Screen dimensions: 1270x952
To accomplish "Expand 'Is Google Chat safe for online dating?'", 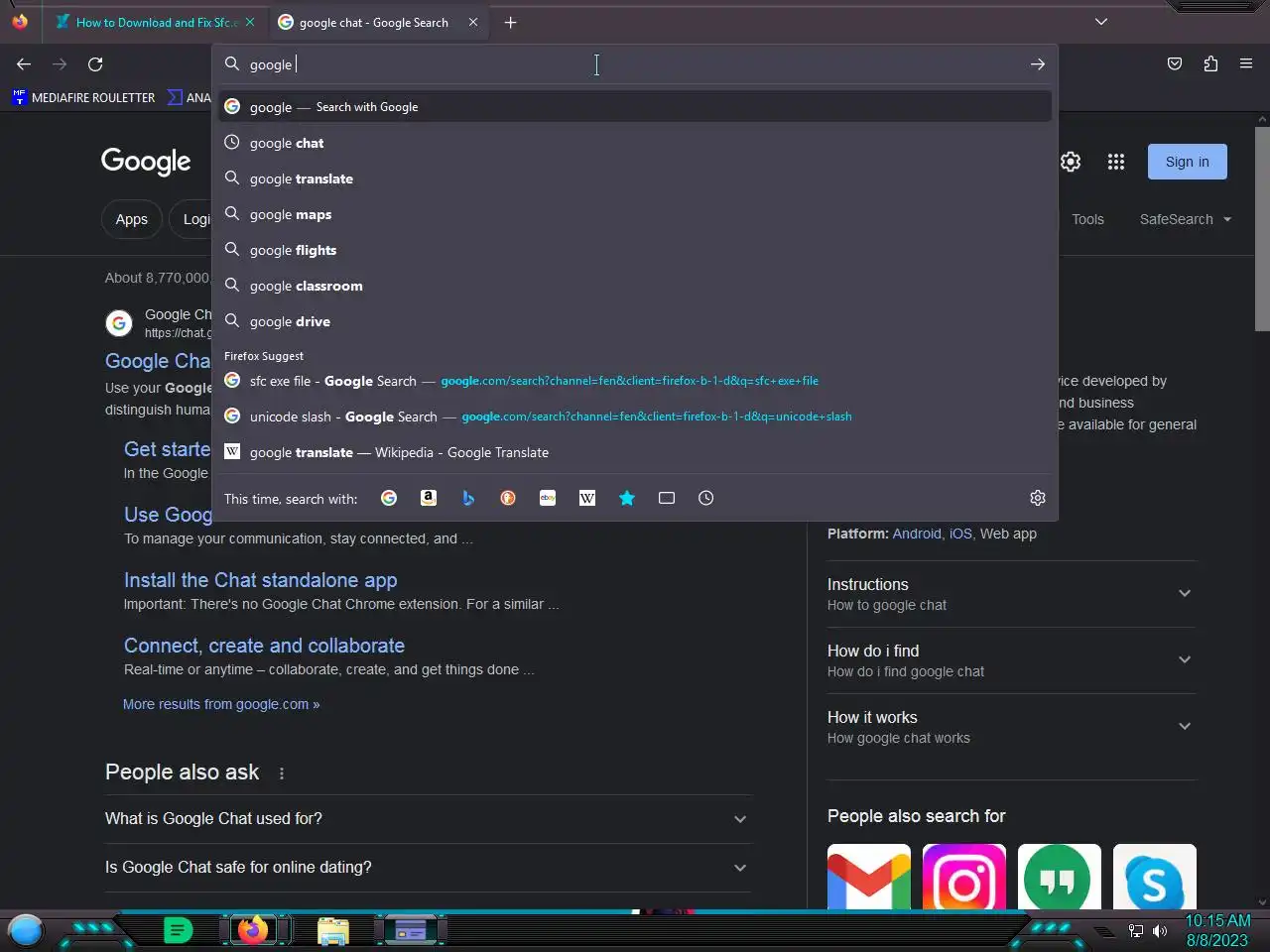I will [429, 868].
